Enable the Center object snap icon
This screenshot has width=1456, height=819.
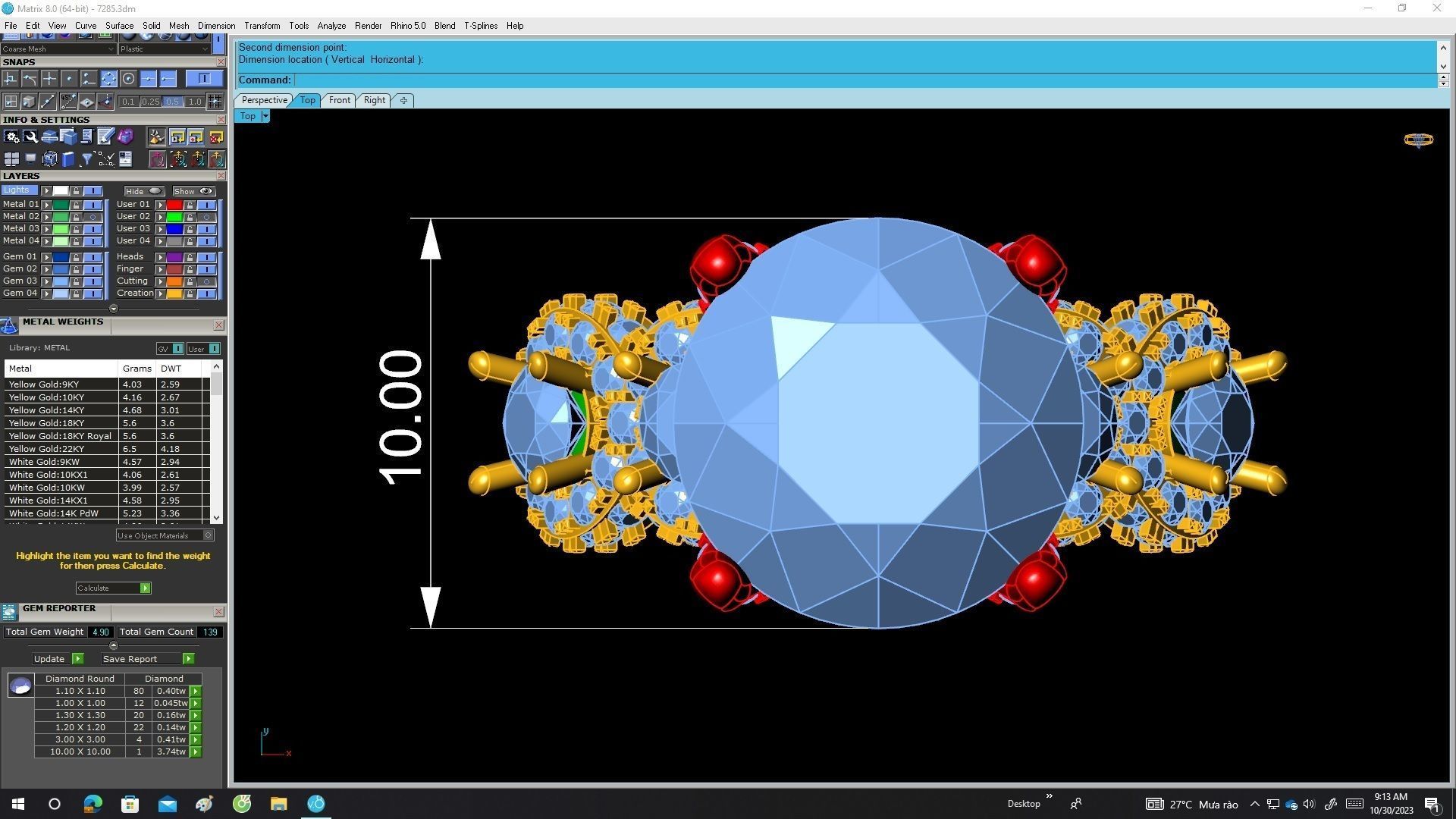point(128,78)
